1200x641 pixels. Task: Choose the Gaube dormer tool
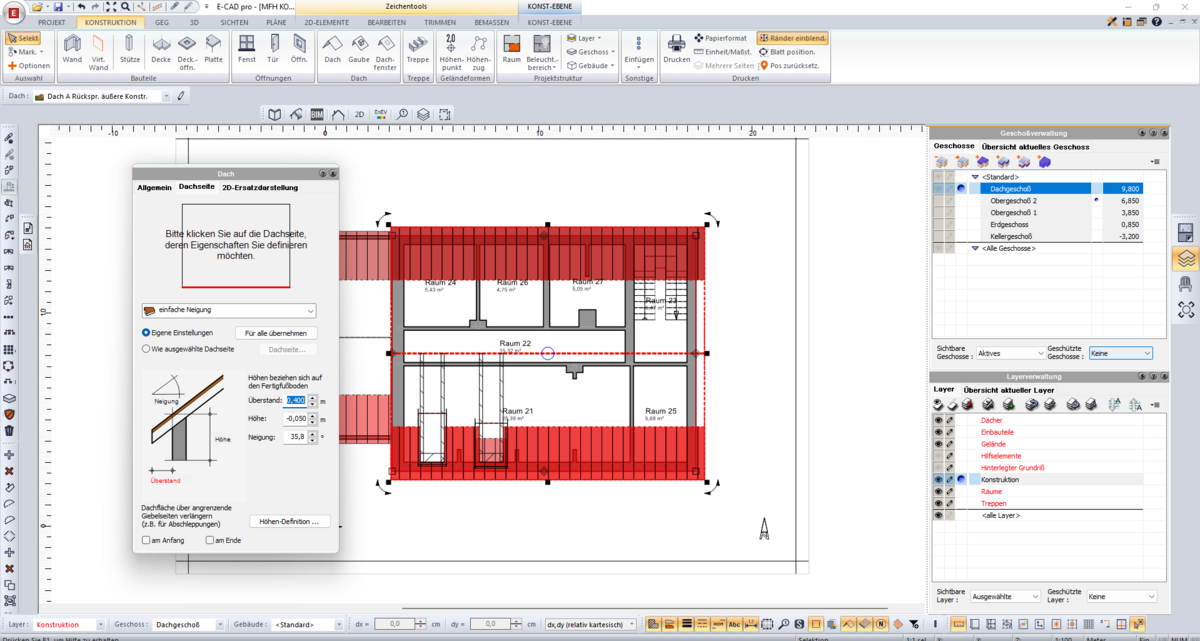[x=359, y=51]
